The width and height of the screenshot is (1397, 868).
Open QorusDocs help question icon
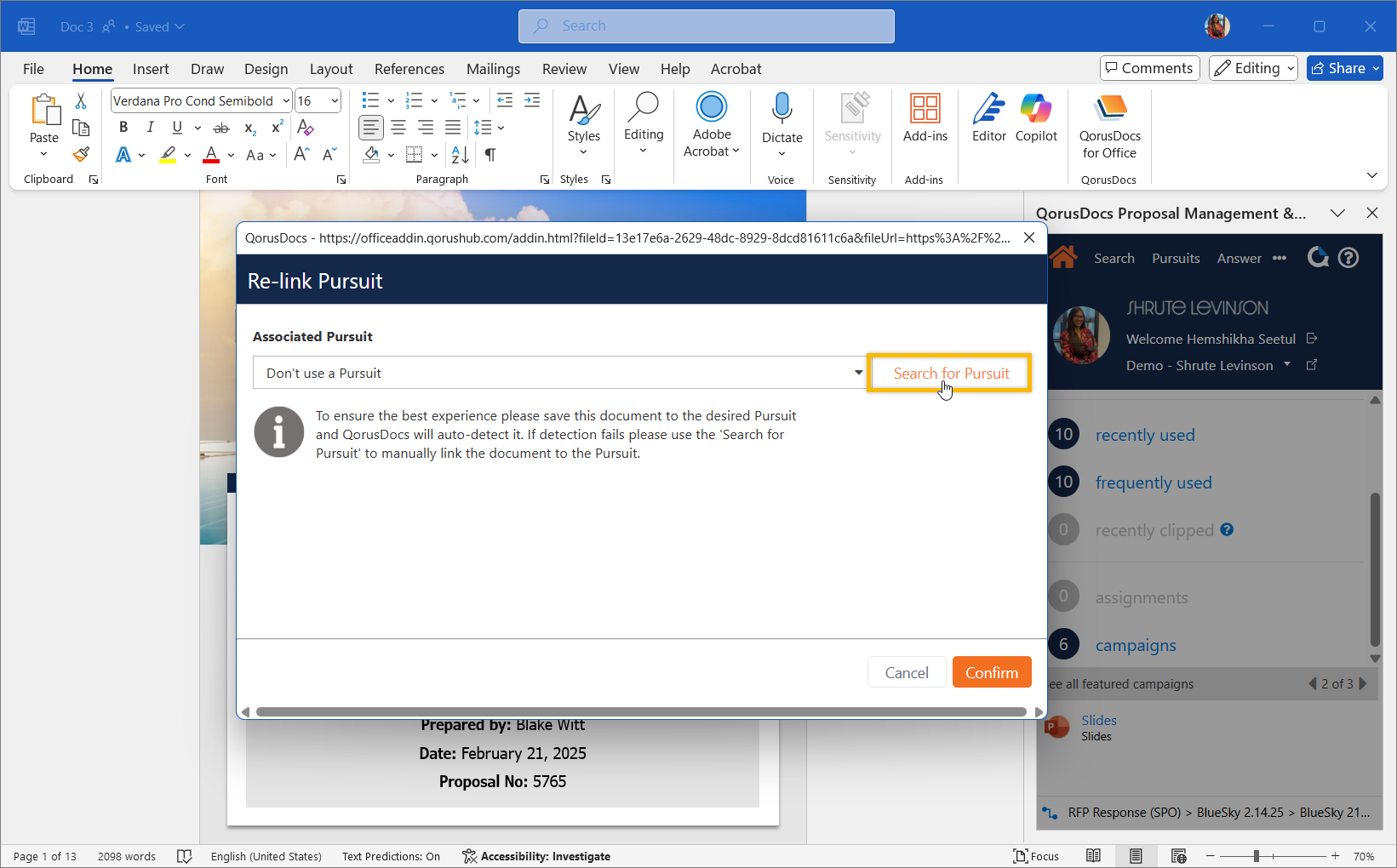pos(1348,258)
